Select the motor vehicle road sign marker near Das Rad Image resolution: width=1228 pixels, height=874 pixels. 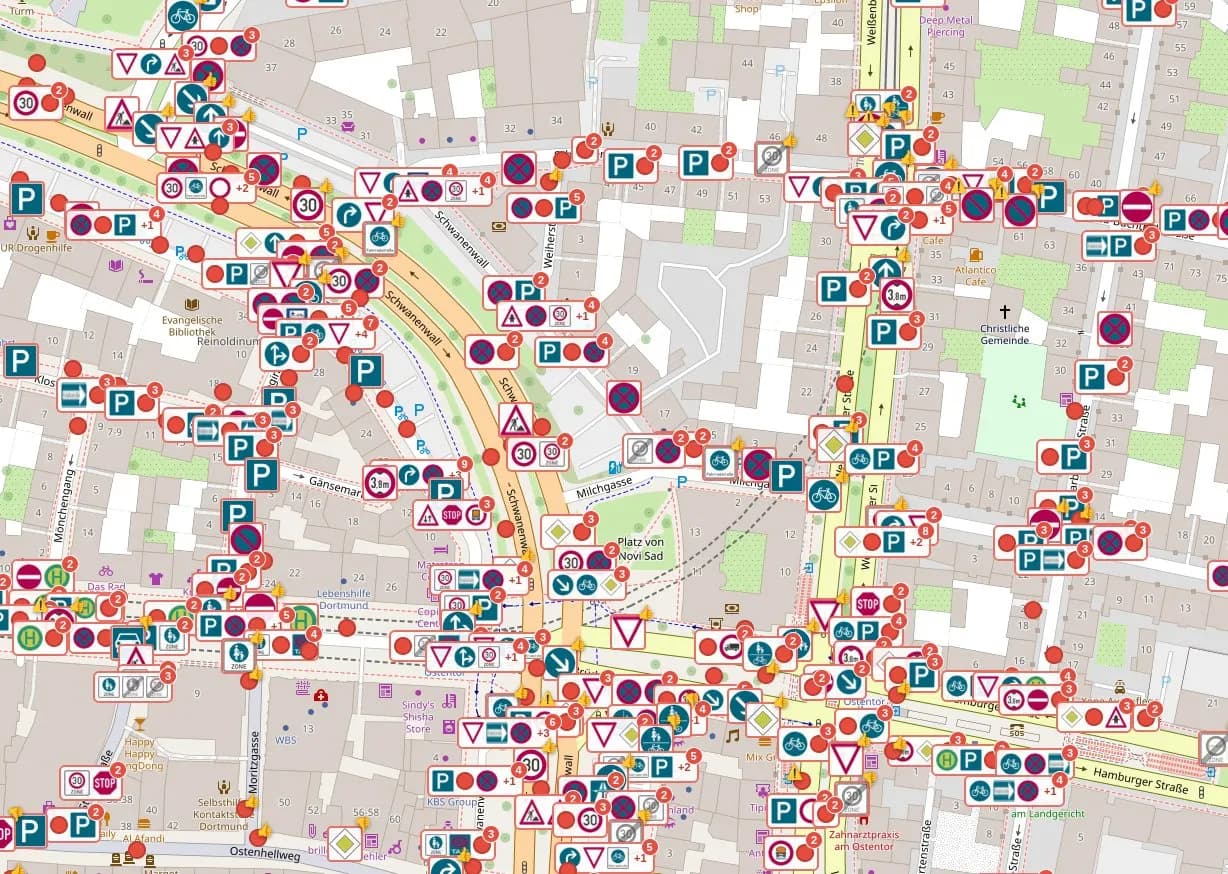point(130,640)
